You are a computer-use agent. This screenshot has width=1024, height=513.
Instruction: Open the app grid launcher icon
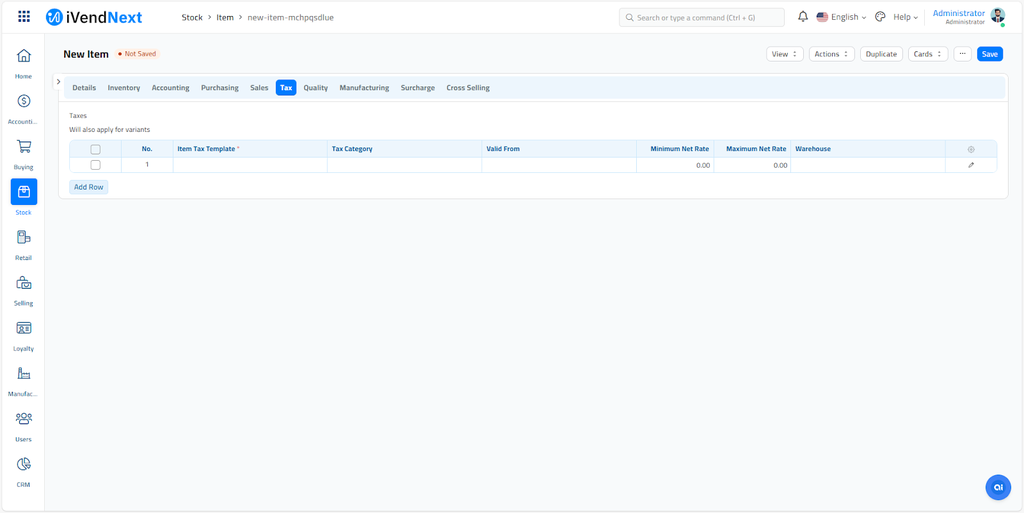[24, 17]
